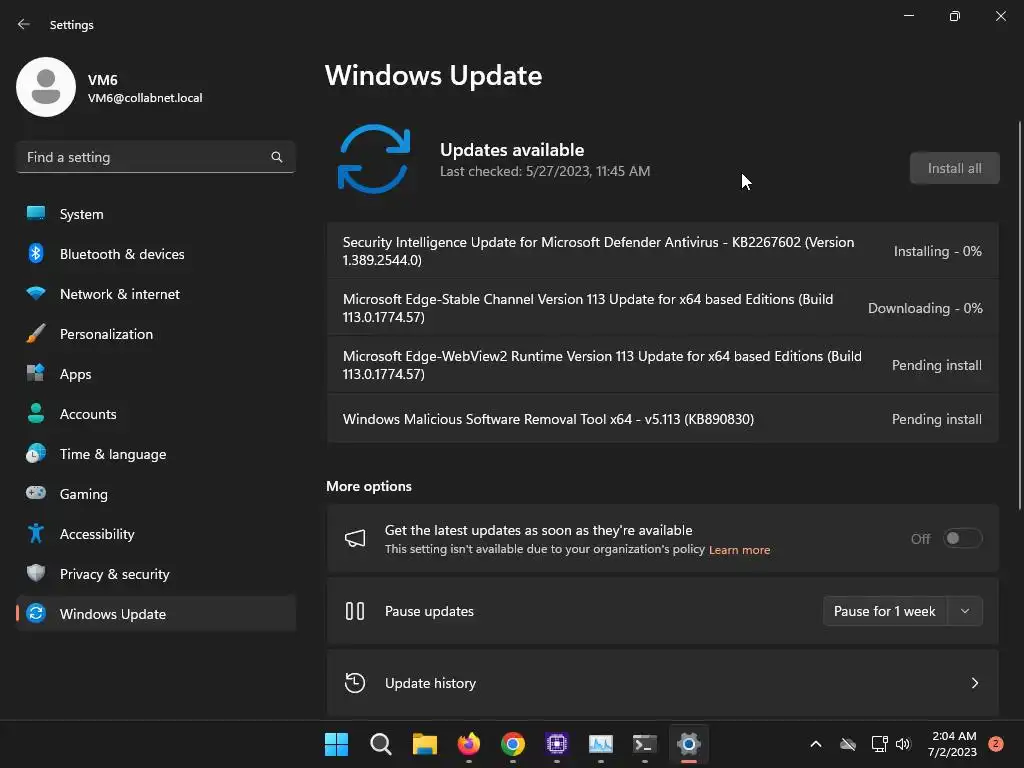Click the Personalization paintbrush icon
This screenshot has width=1024, height=768.
[36, 334]
